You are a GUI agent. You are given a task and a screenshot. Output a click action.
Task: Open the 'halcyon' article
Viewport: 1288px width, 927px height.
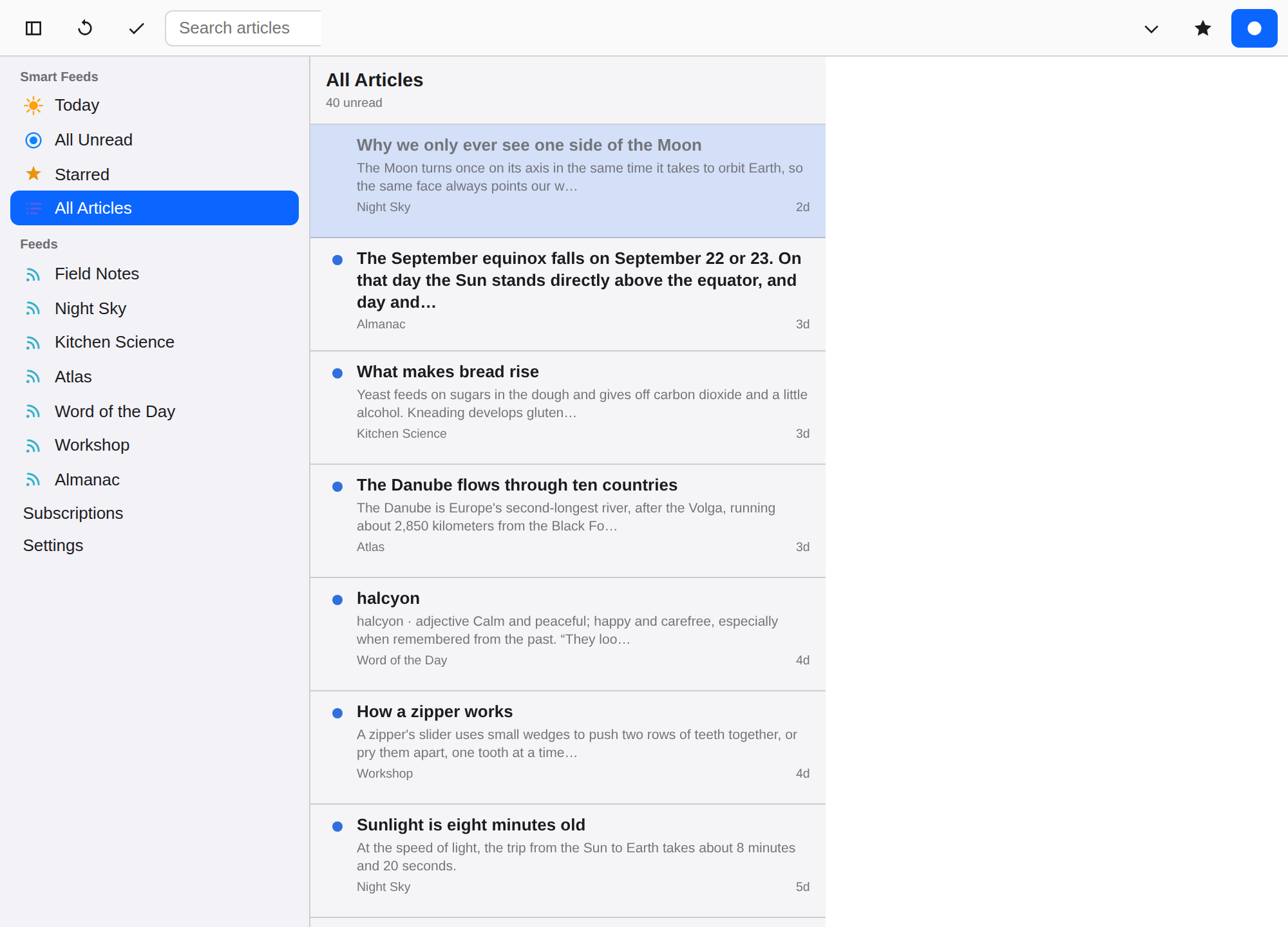(x=568, y=634)
